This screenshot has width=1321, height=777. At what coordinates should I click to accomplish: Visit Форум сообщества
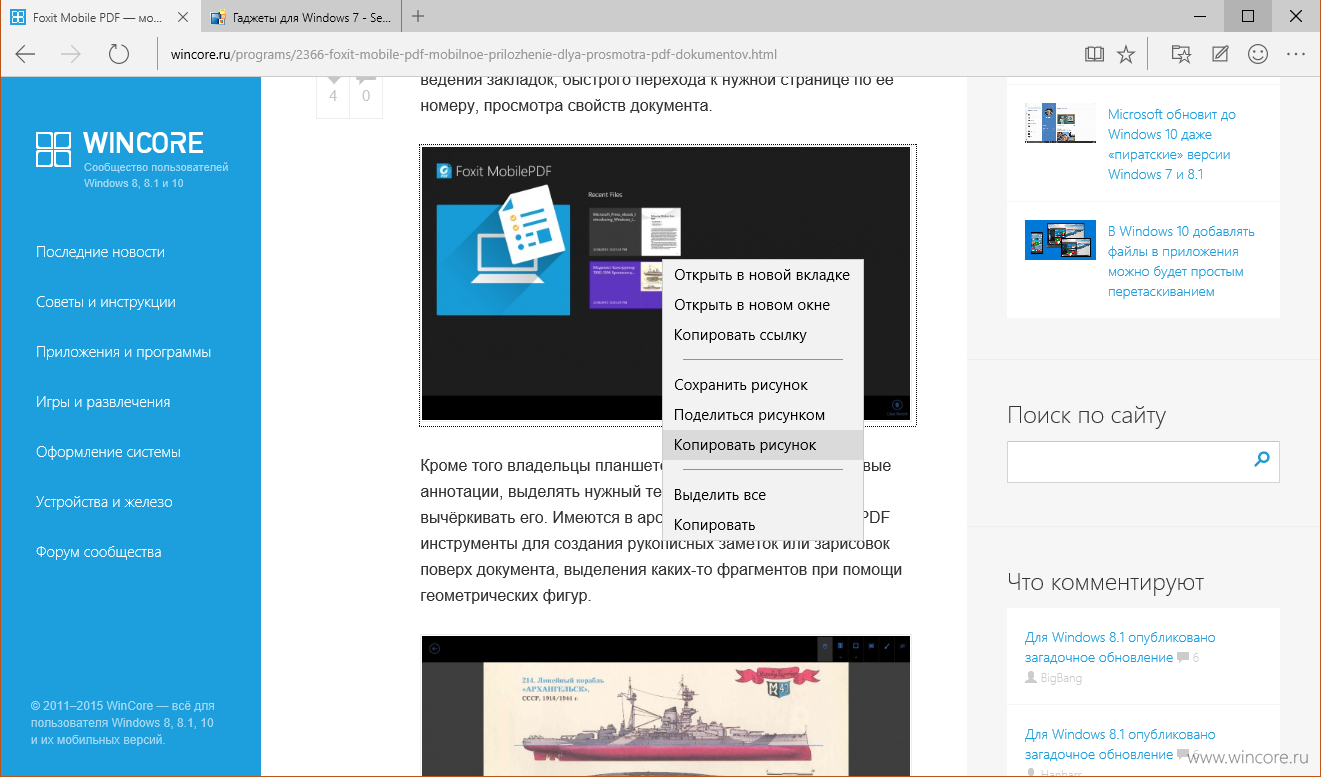pos(98,552)
